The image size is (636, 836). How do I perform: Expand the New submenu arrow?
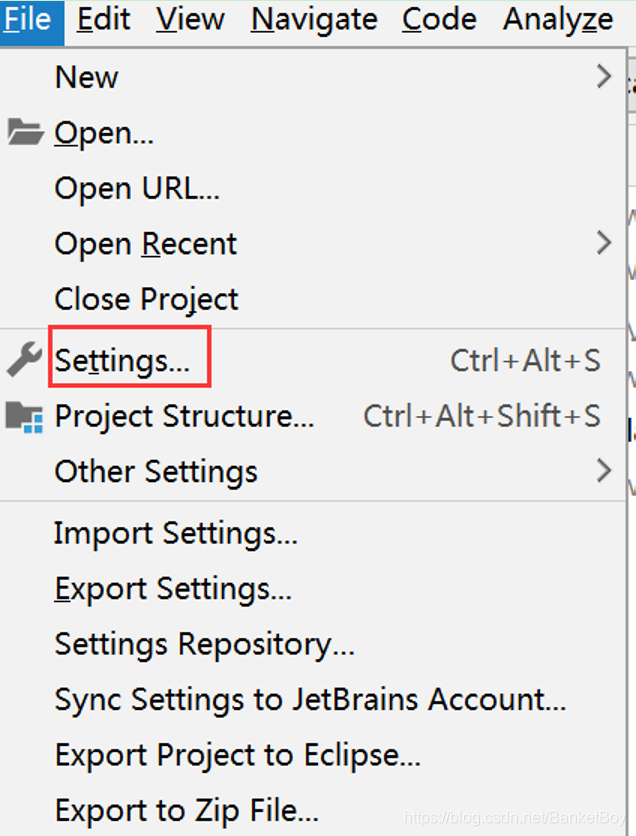(603, 76)
